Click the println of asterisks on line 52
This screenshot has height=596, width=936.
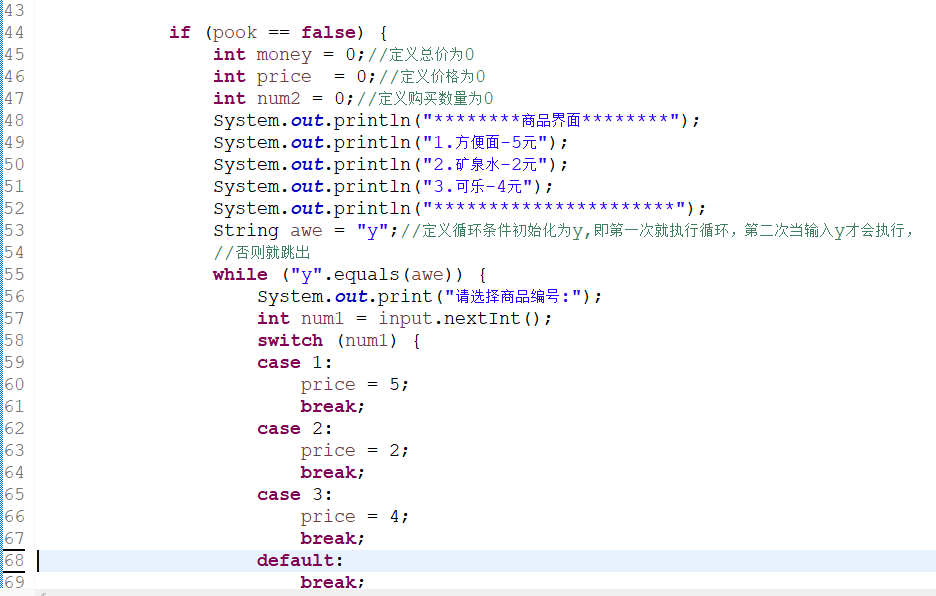(459, 208)
